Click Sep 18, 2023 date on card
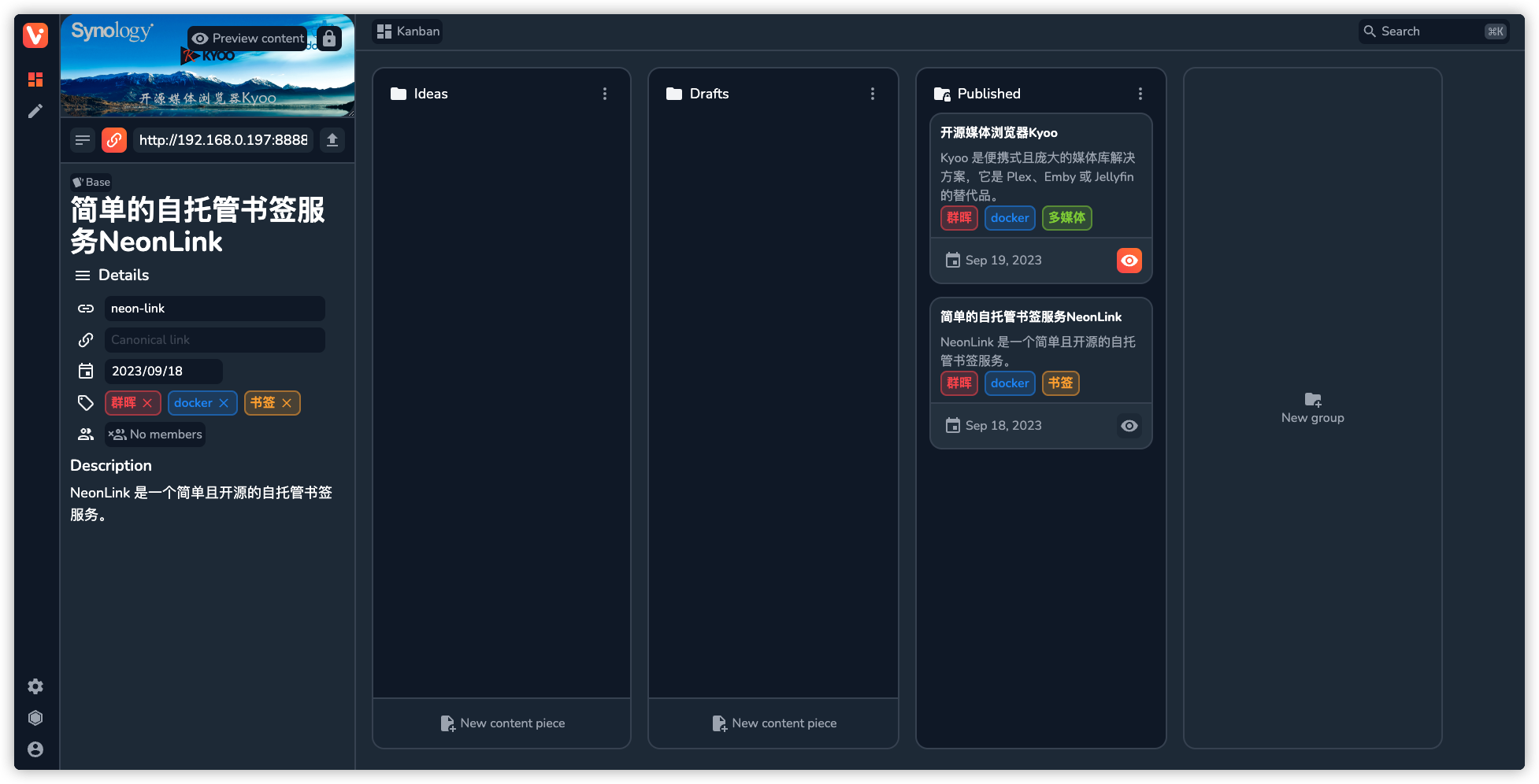The width and height of the screenshot is (1539, 784). [x=1003, y=426]
